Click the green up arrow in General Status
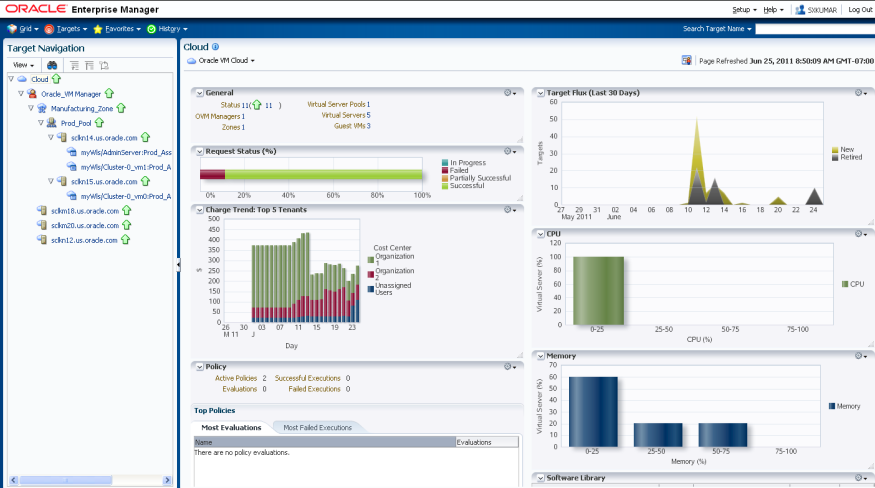Image resolution: width=875 pixels, height=488 pixels. pos(257,104)
